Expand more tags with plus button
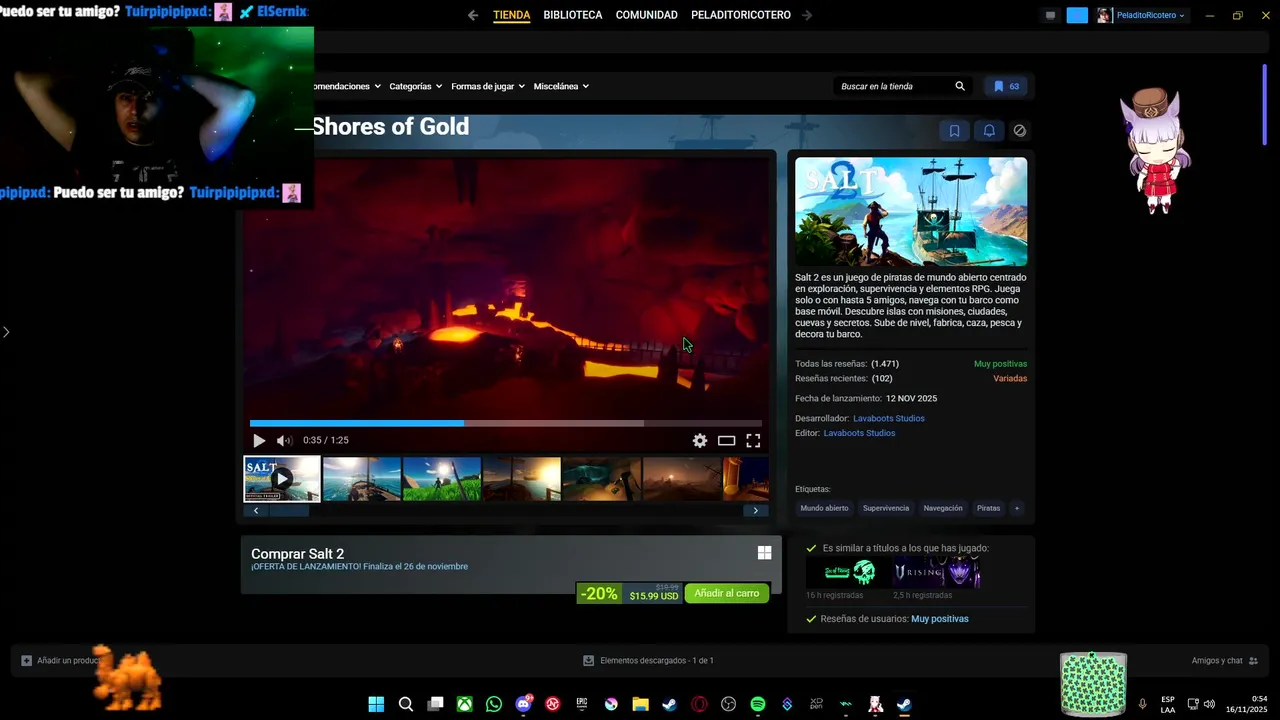The image size is (1280, 720). point(1017,508)
